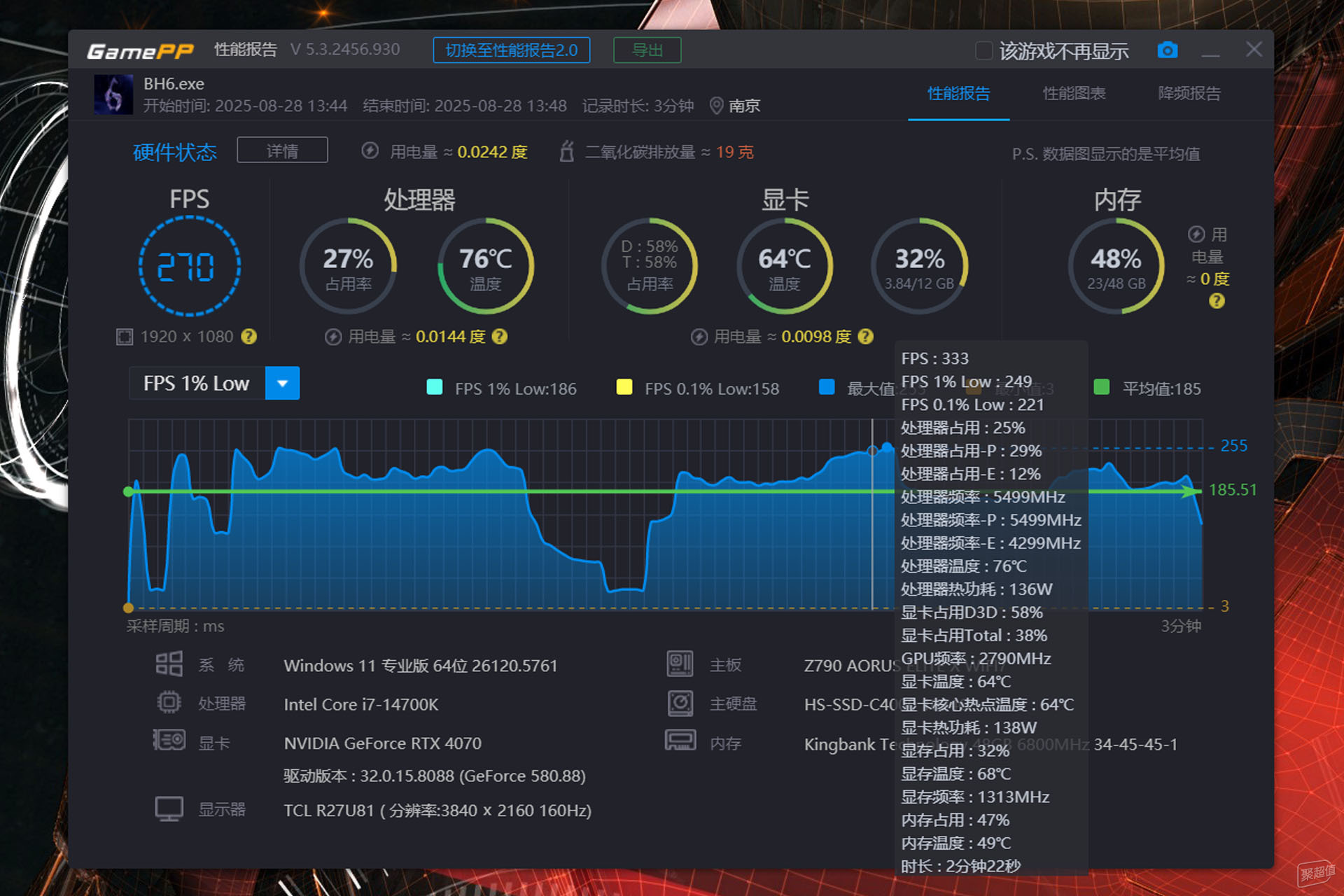
Task: Open help icon next to 0.0144 度
Action: (x=500, y=337)
